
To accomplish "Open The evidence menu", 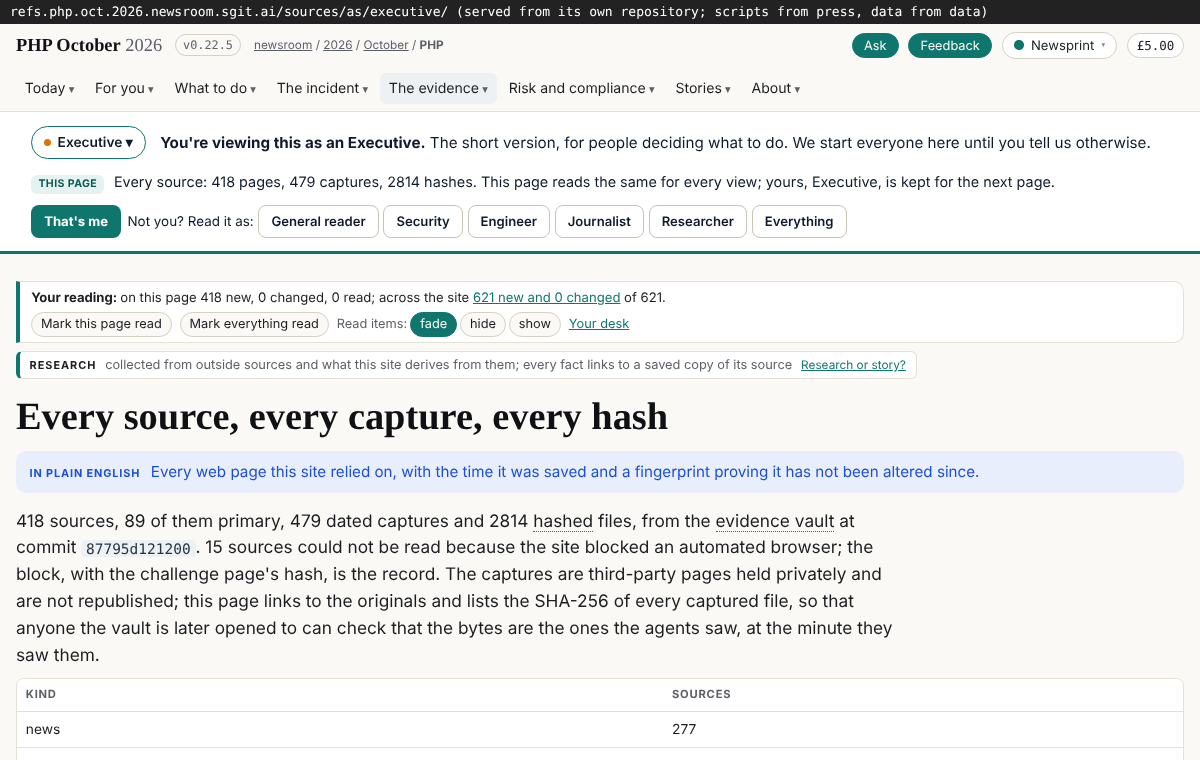I will (x=438, y=88).
